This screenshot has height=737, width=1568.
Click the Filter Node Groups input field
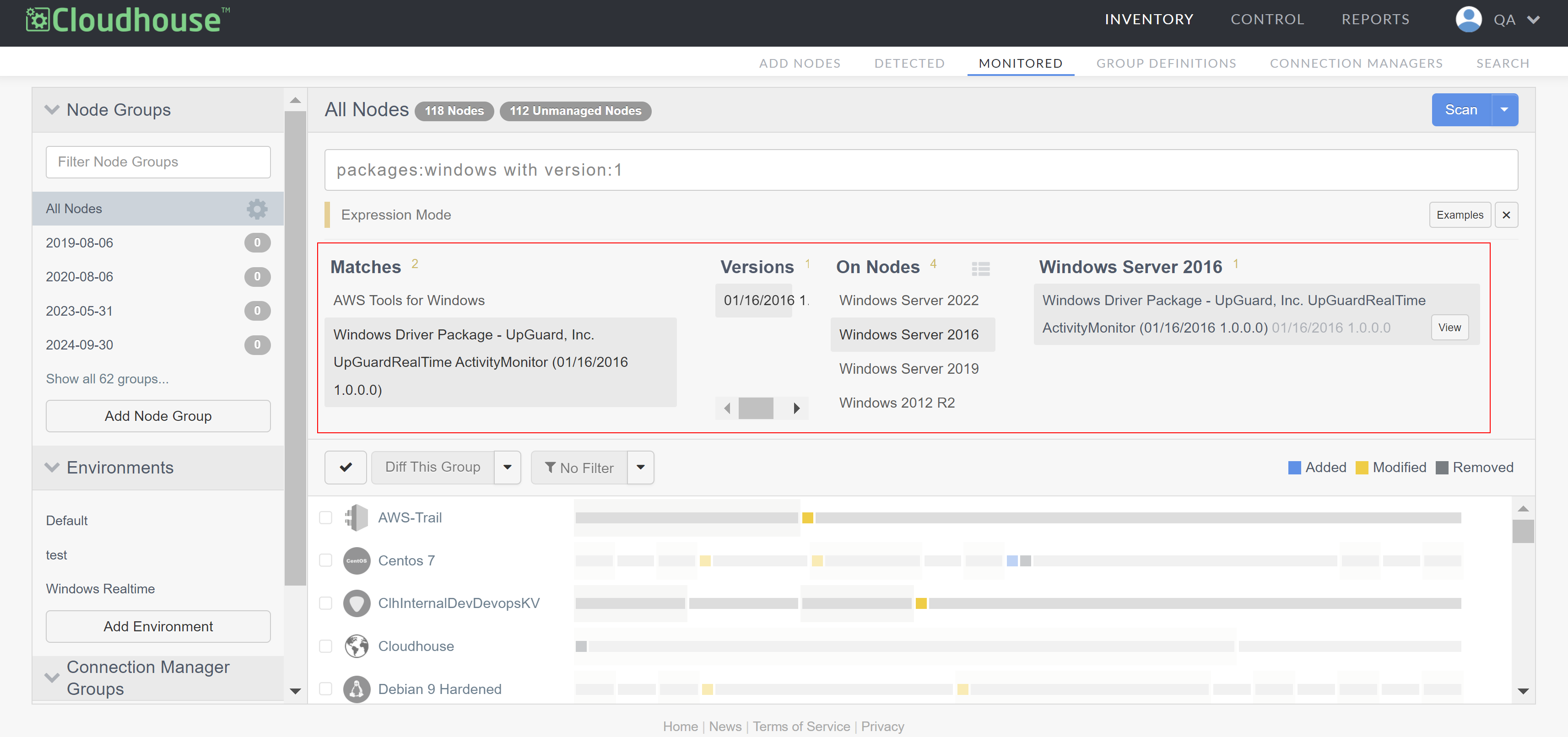click(157, 162)
